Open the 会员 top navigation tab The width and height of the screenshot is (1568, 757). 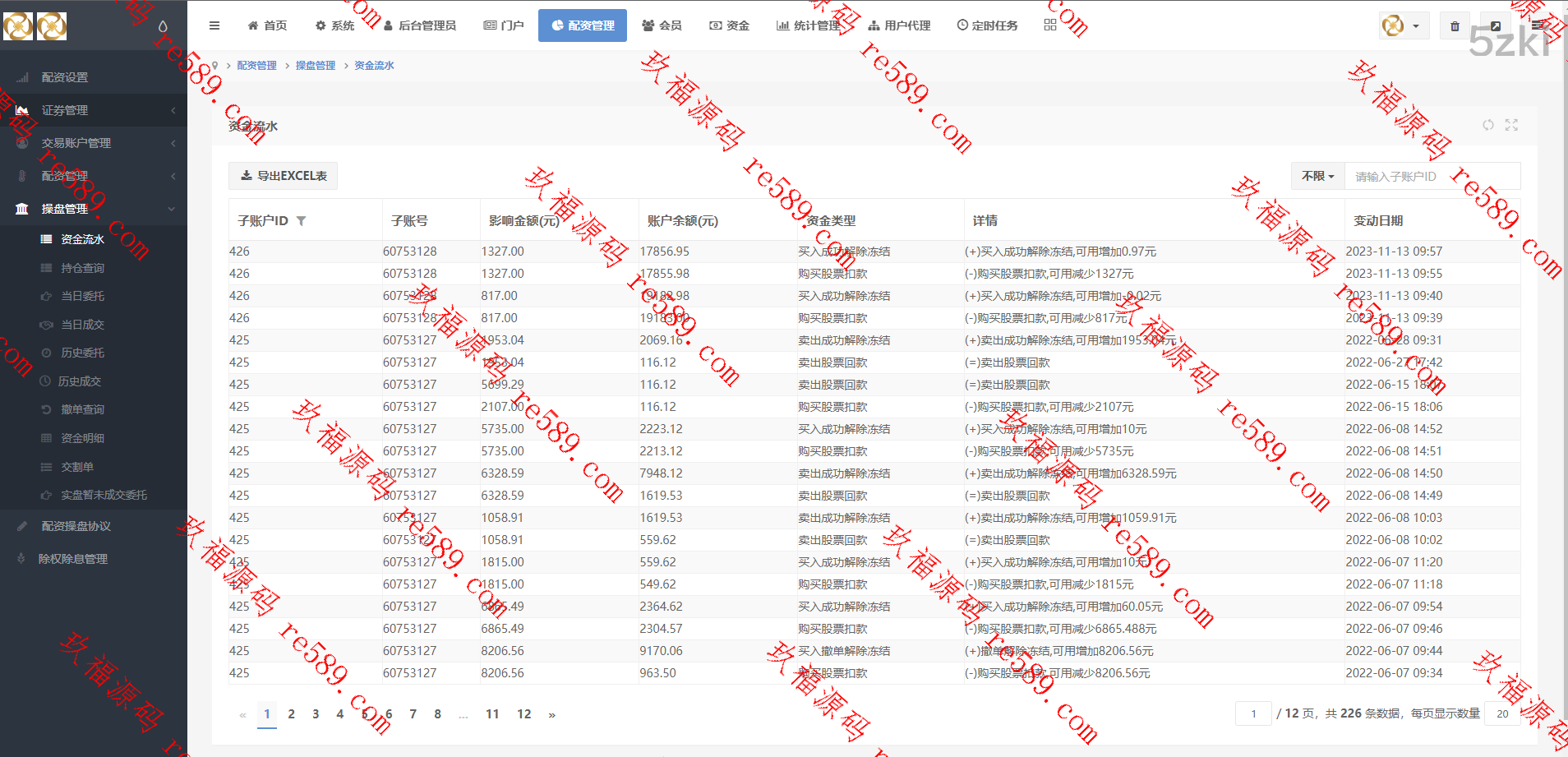(662, 25)
